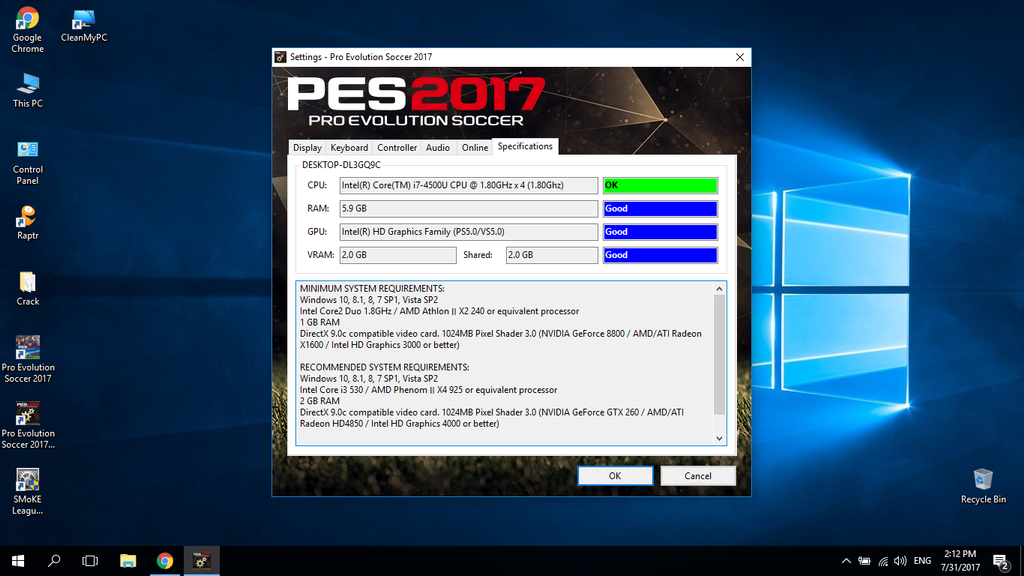Click the blue GPU Good status bar
Viewport: 1024px width, 576px height.
(x=660, y=232)
